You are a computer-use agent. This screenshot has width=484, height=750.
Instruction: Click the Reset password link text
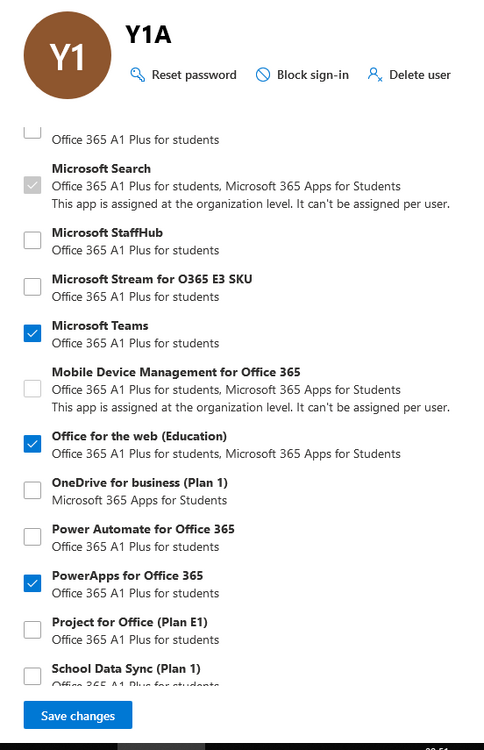pos(194,75)
